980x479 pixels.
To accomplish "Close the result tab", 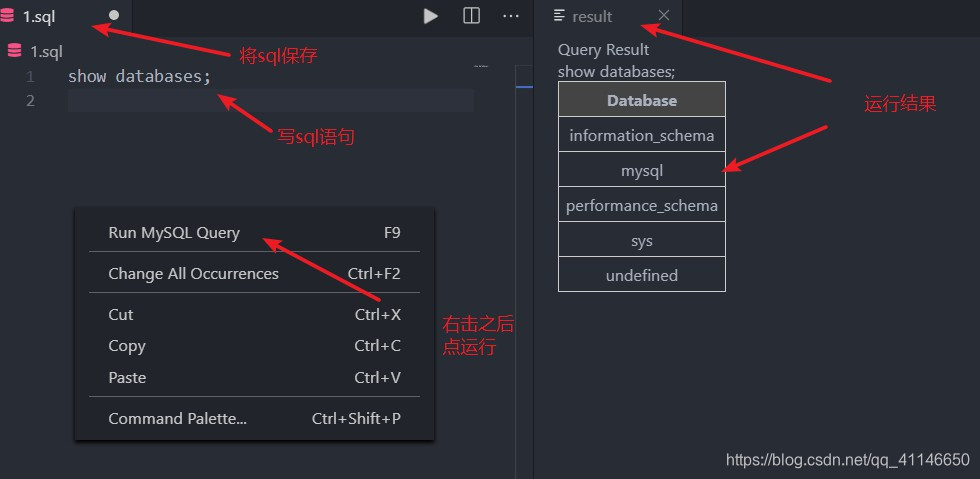I will (664, 16).
